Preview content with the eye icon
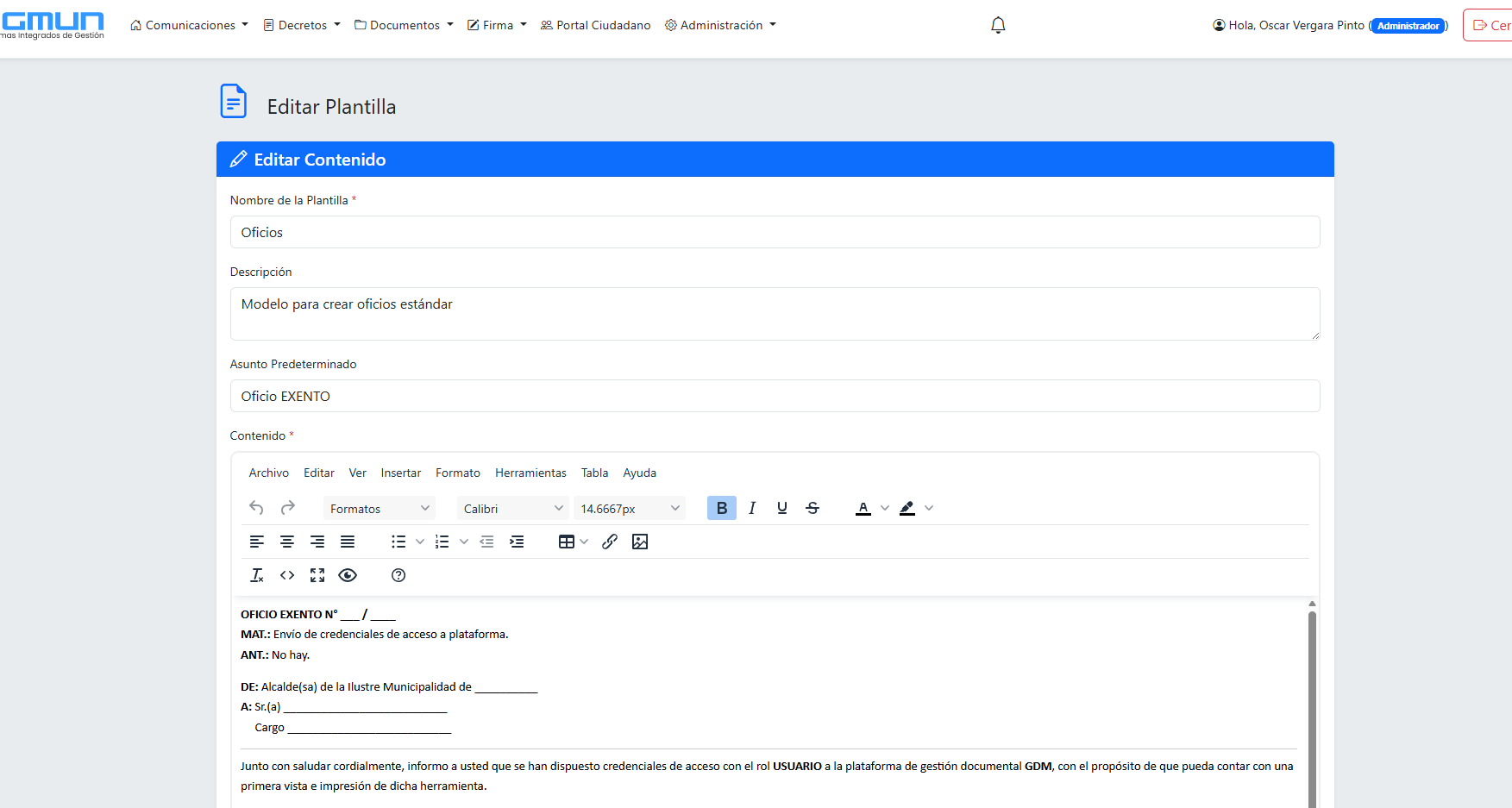This screenshot has height=808, width=1512. [x=348, y=575]
